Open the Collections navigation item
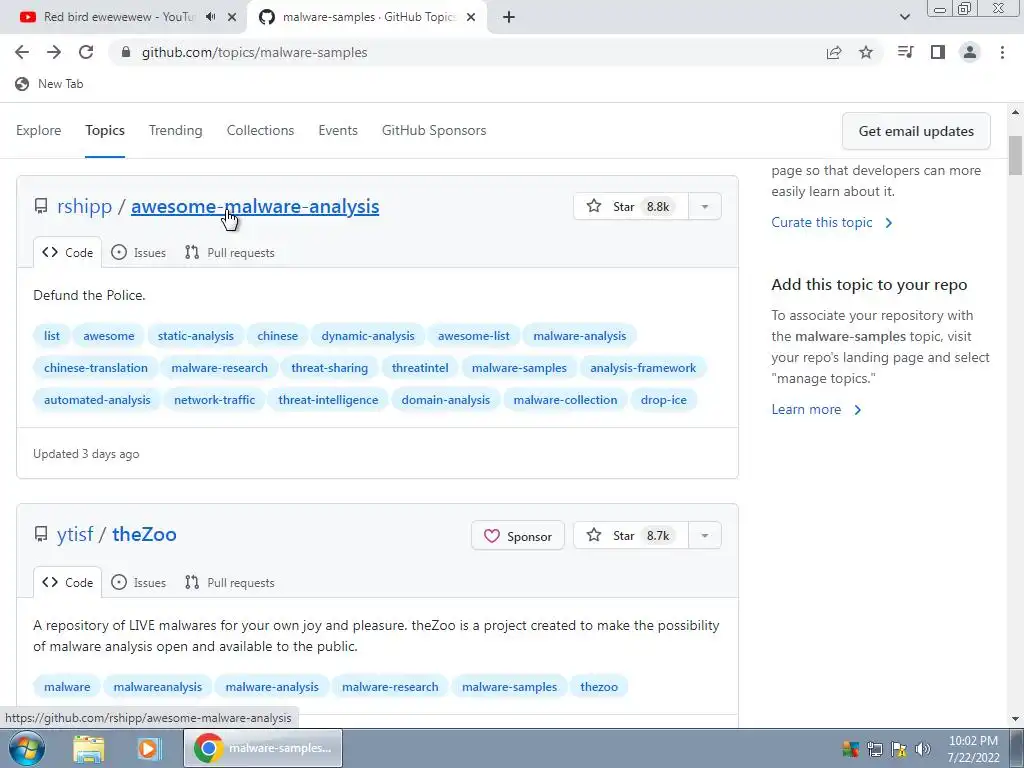Image resolution: width=1024 pixels, height=768 pixels. point(261,130)
